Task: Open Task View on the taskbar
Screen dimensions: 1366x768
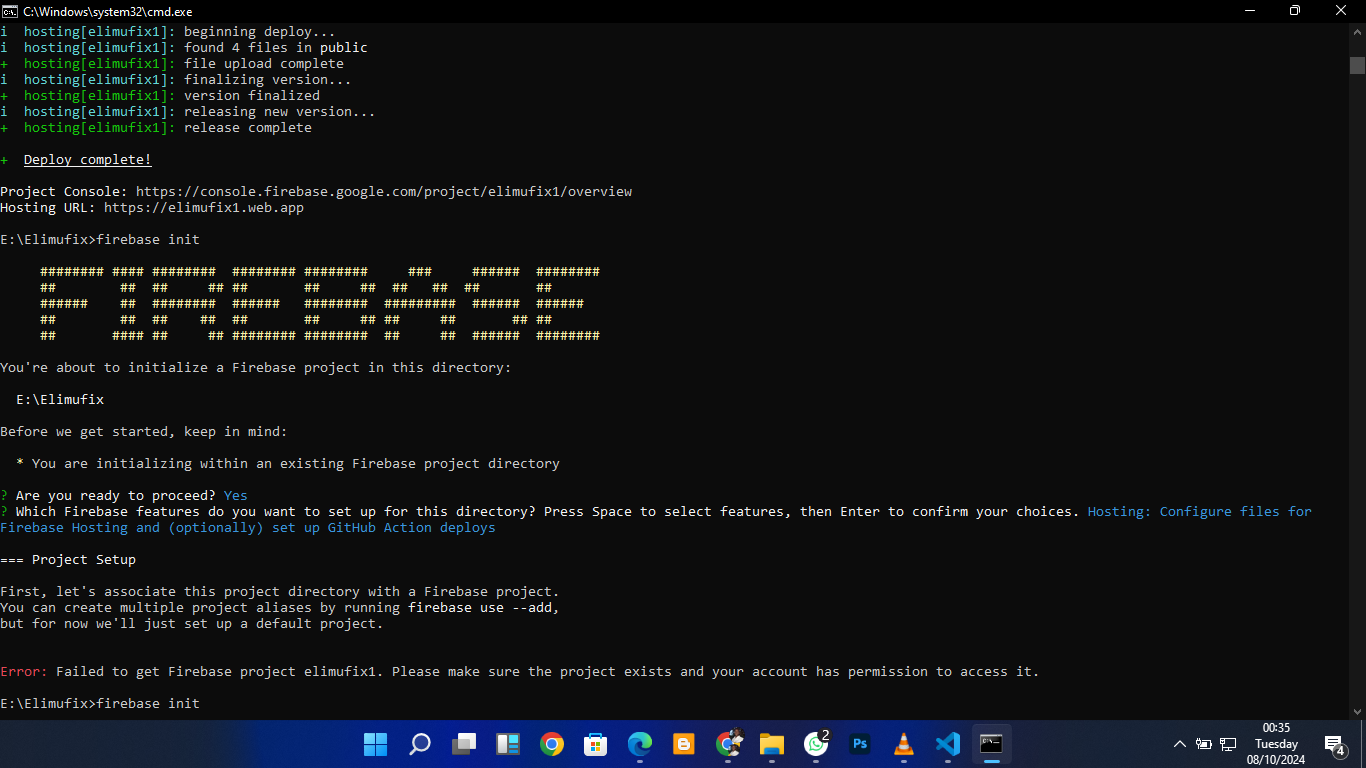Action: point(464,744)
